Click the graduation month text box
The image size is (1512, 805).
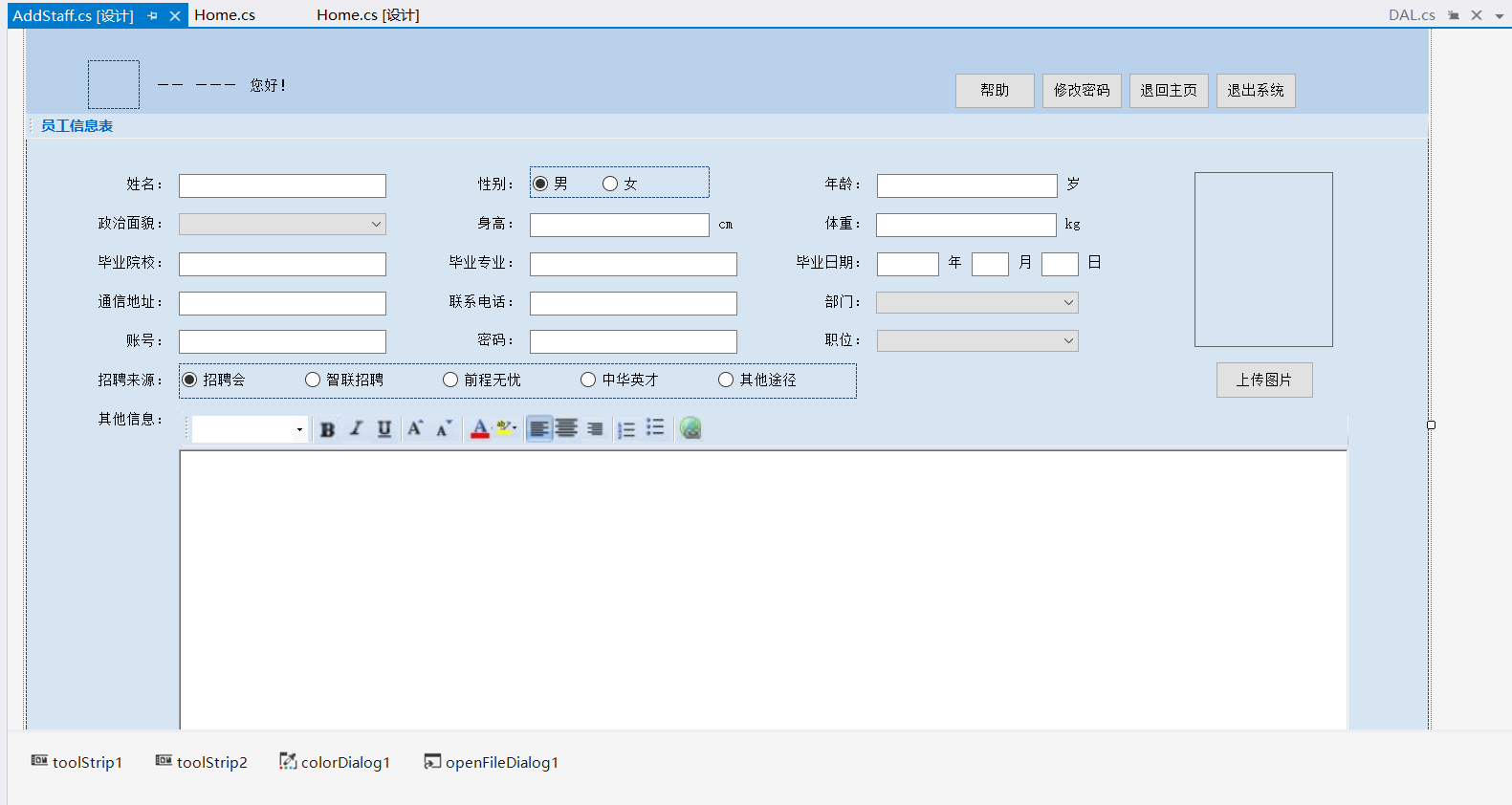click(990, 264)
